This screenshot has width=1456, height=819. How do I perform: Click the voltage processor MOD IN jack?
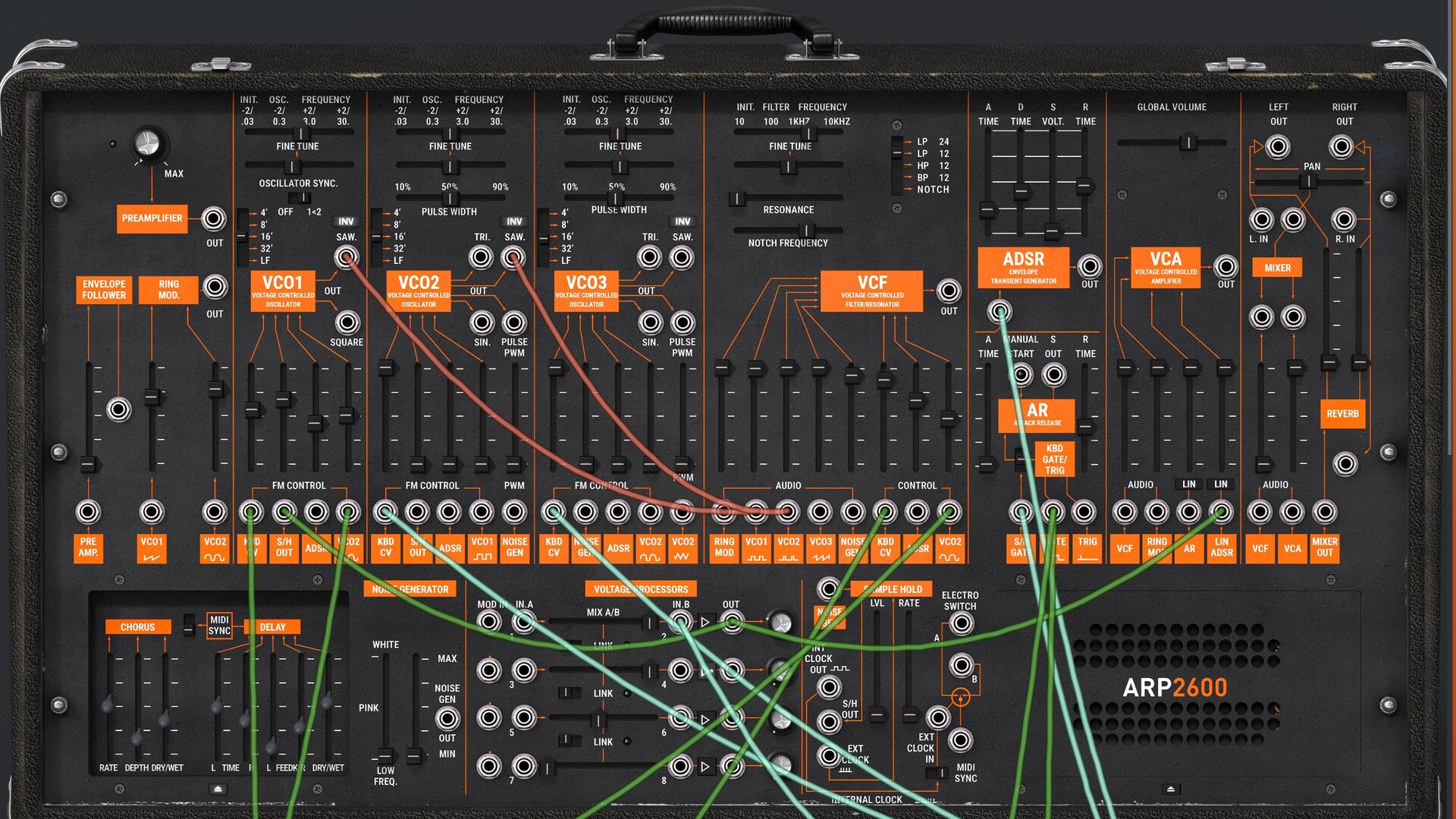(x=489, y=622)
